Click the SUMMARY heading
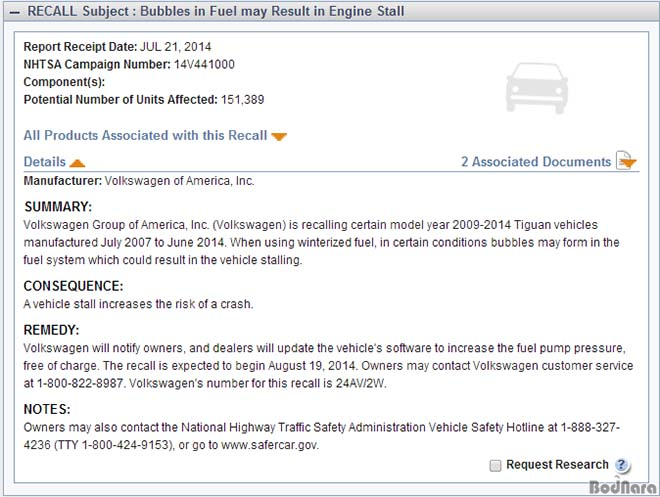 tap(58, 207)
